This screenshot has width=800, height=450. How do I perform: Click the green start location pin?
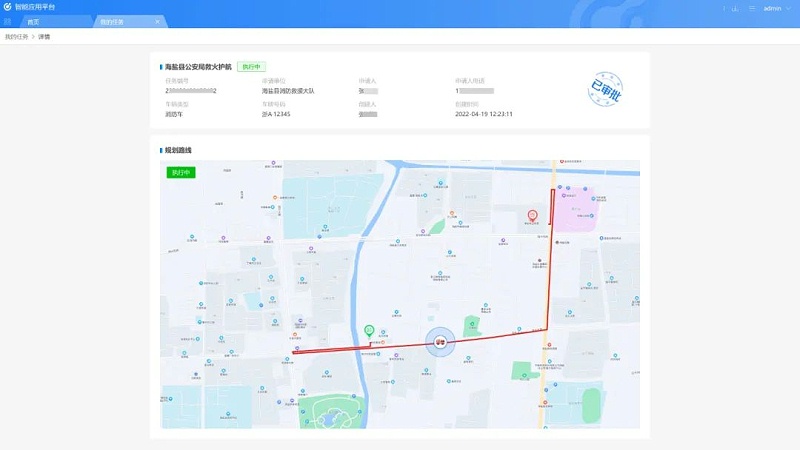click(369, 330)
